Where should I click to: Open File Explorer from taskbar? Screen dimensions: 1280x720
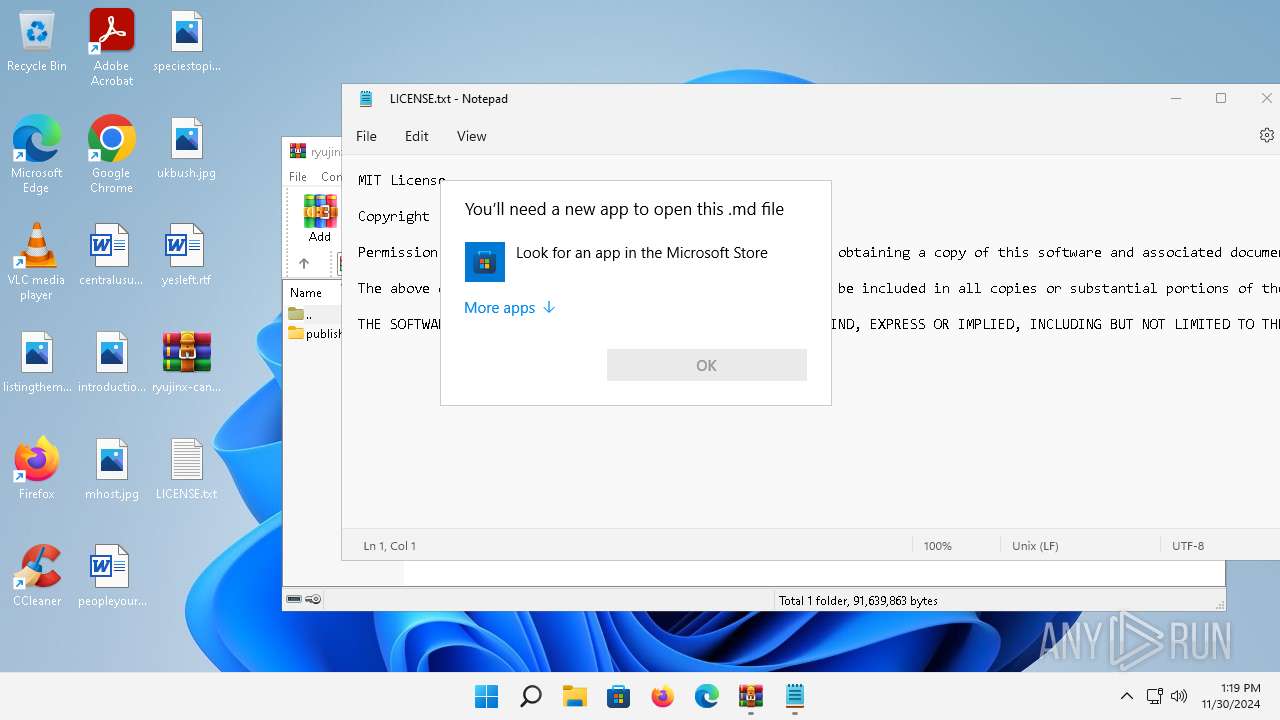click(x=575, y=696)
